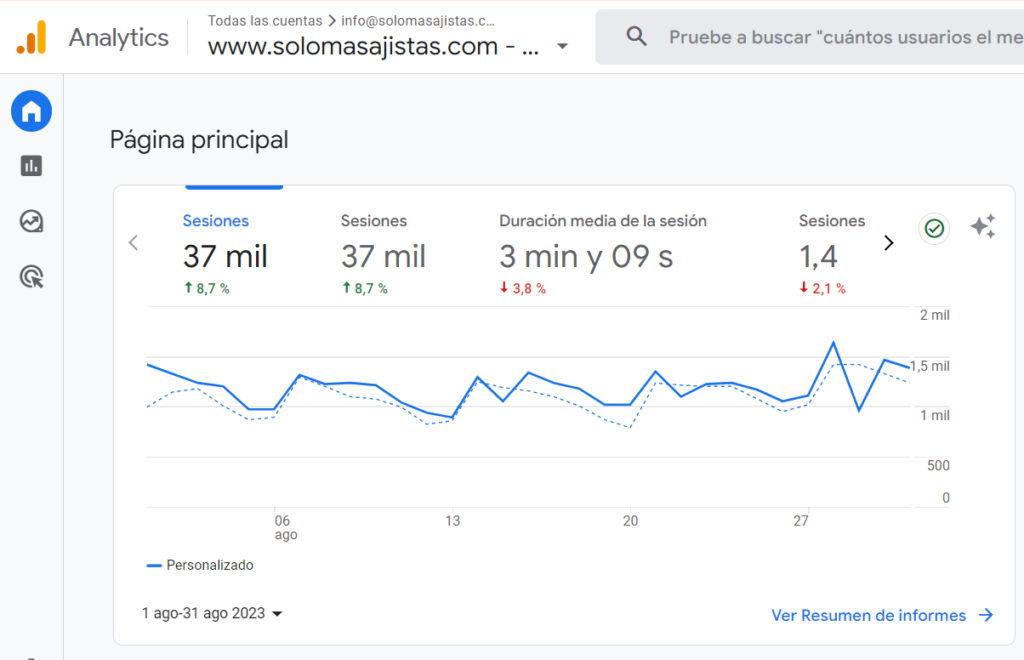Click the 20 date axis label
The height and width of the screenshot is (660, 1024).
pyautogui.click(x=630, y=521)
